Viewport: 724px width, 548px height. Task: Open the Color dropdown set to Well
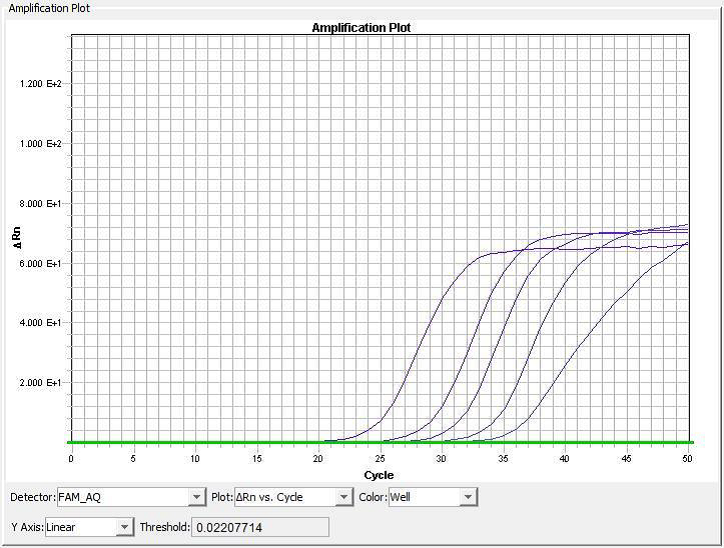pos(467,497)
